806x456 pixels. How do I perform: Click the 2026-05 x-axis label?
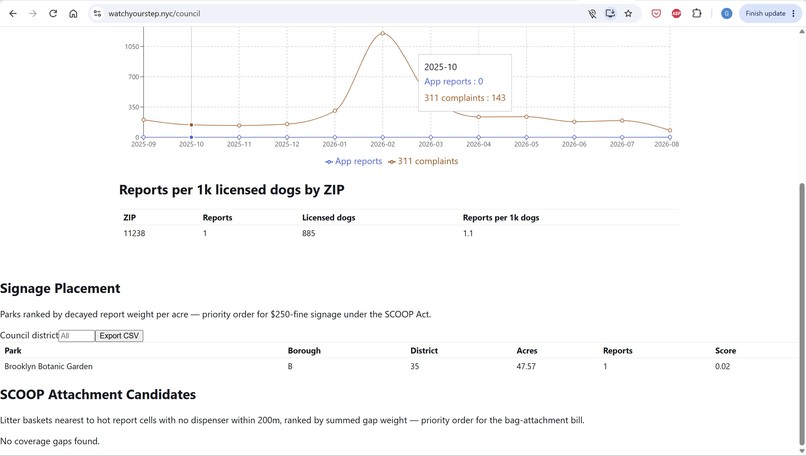pyautogui.click(x=526, y=144)
